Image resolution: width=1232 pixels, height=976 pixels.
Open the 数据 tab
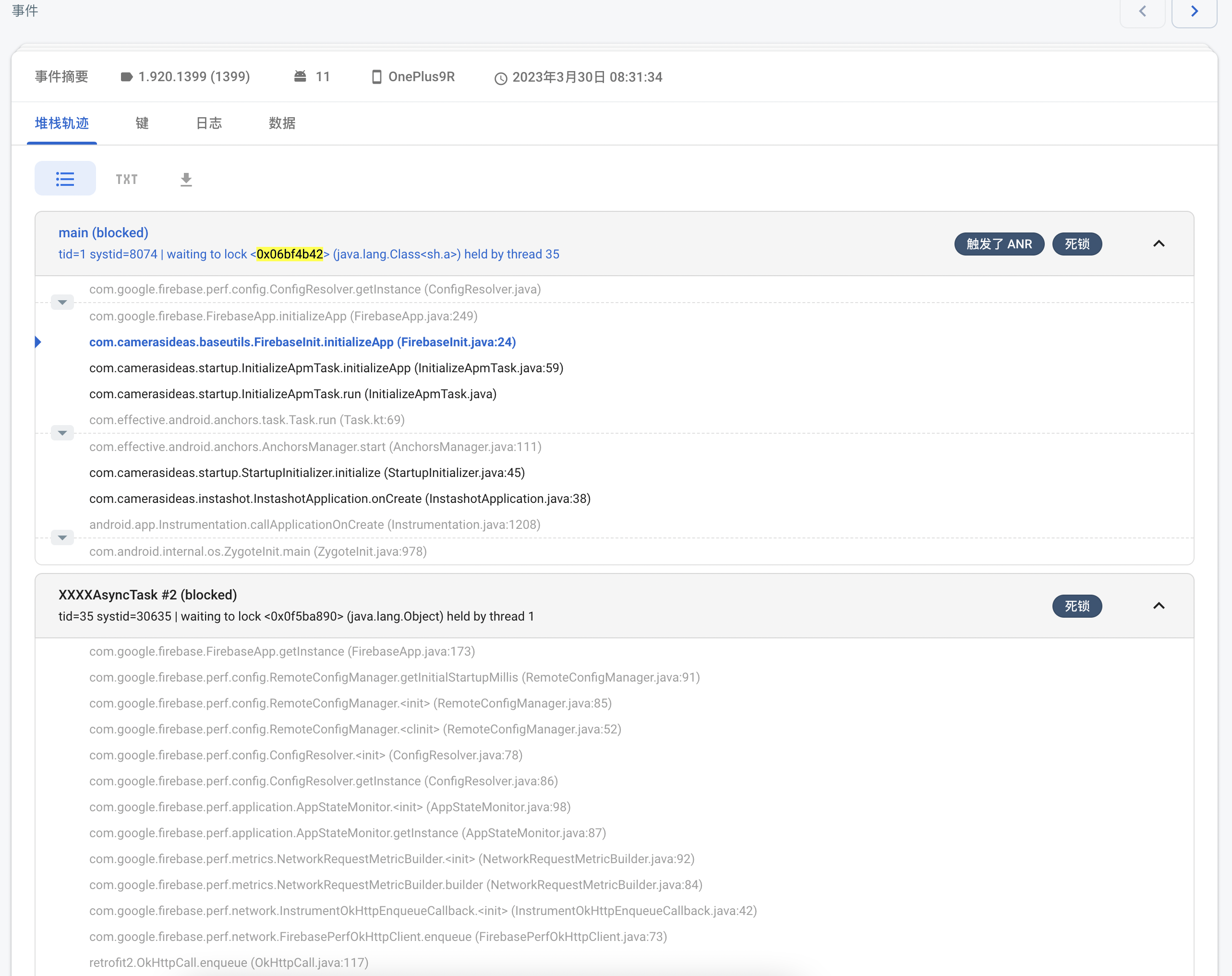tap(282, 123)
